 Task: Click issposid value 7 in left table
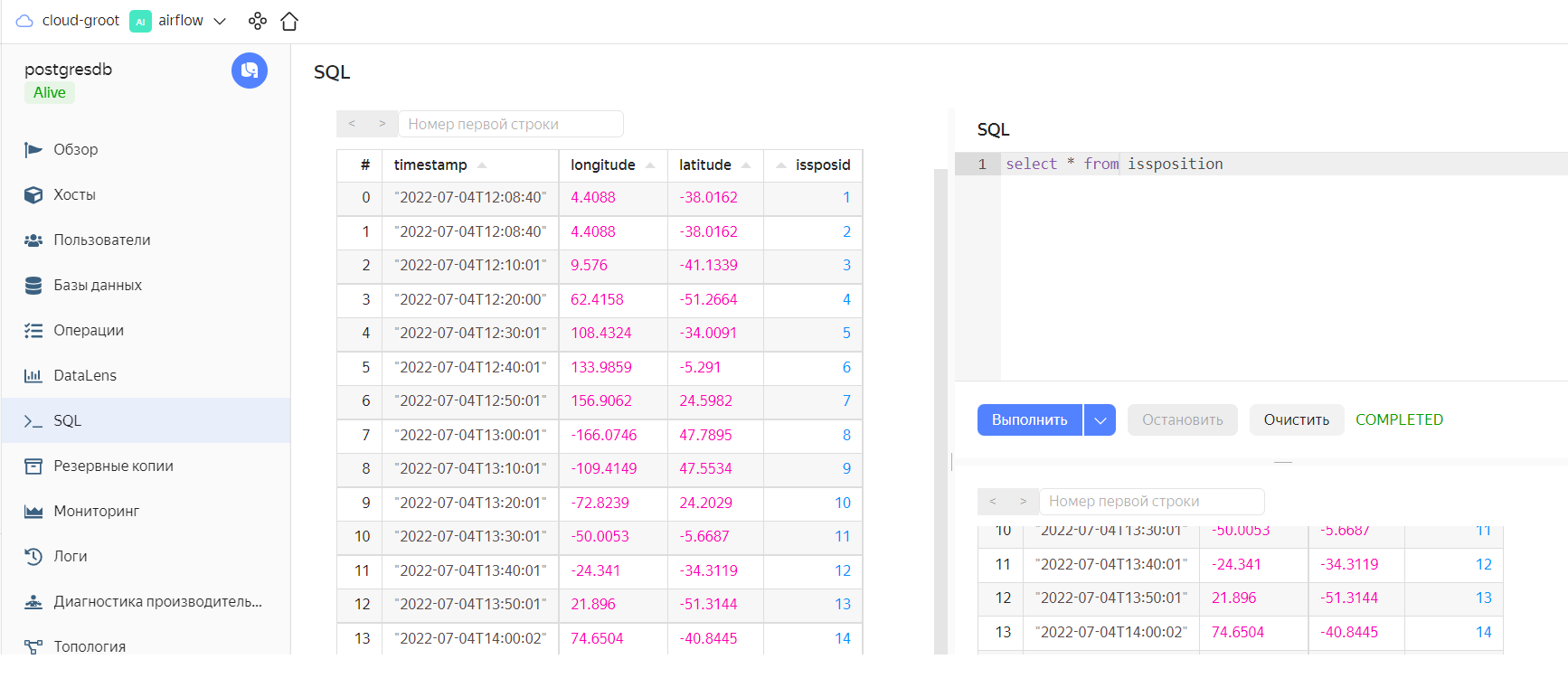pyautogui.click(x=846, y=400)
